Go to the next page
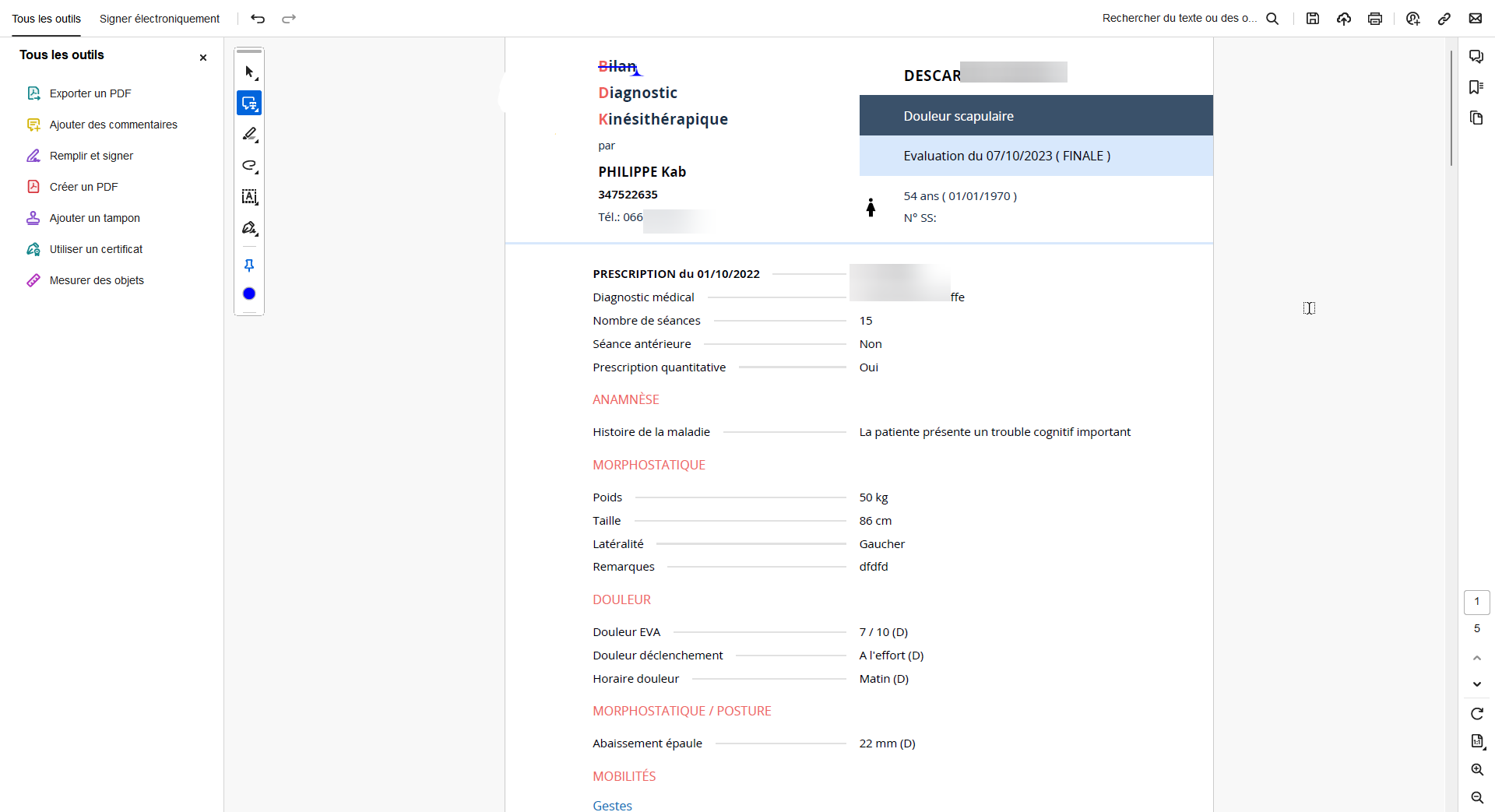Viewport: 1495px width, 812px height. [x=1477, y=684]
